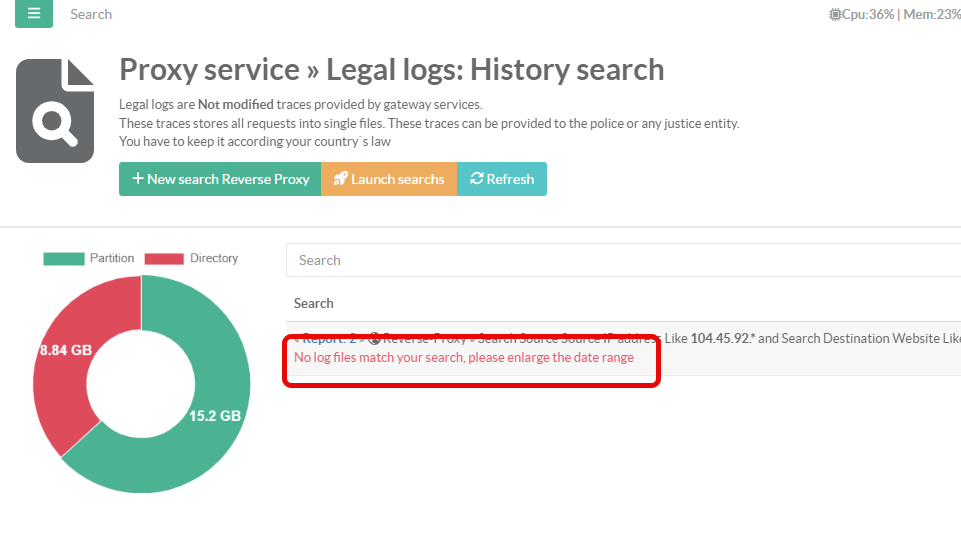961x555 pixels.
Task: Click the CPU chip icon in status
Action: coord(835,15)
